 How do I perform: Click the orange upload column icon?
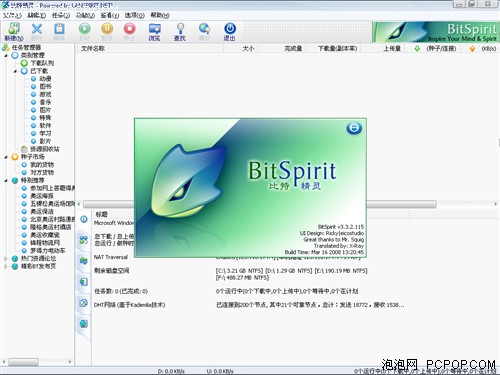[472, 49]
